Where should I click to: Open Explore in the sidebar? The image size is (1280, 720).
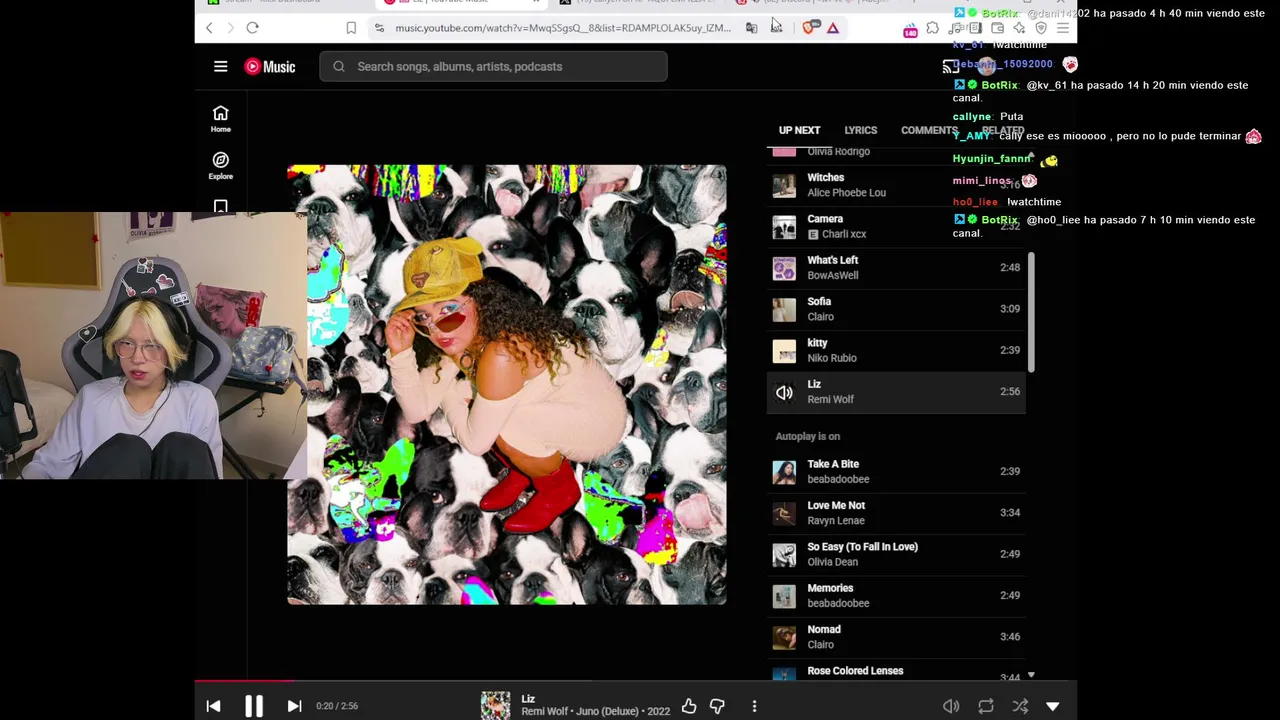[x=221, y=165]
